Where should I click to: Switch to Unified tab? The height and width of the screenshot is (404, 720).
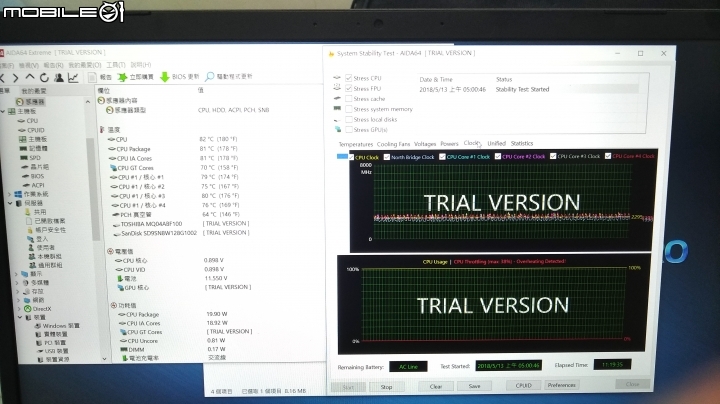point(496,143)
